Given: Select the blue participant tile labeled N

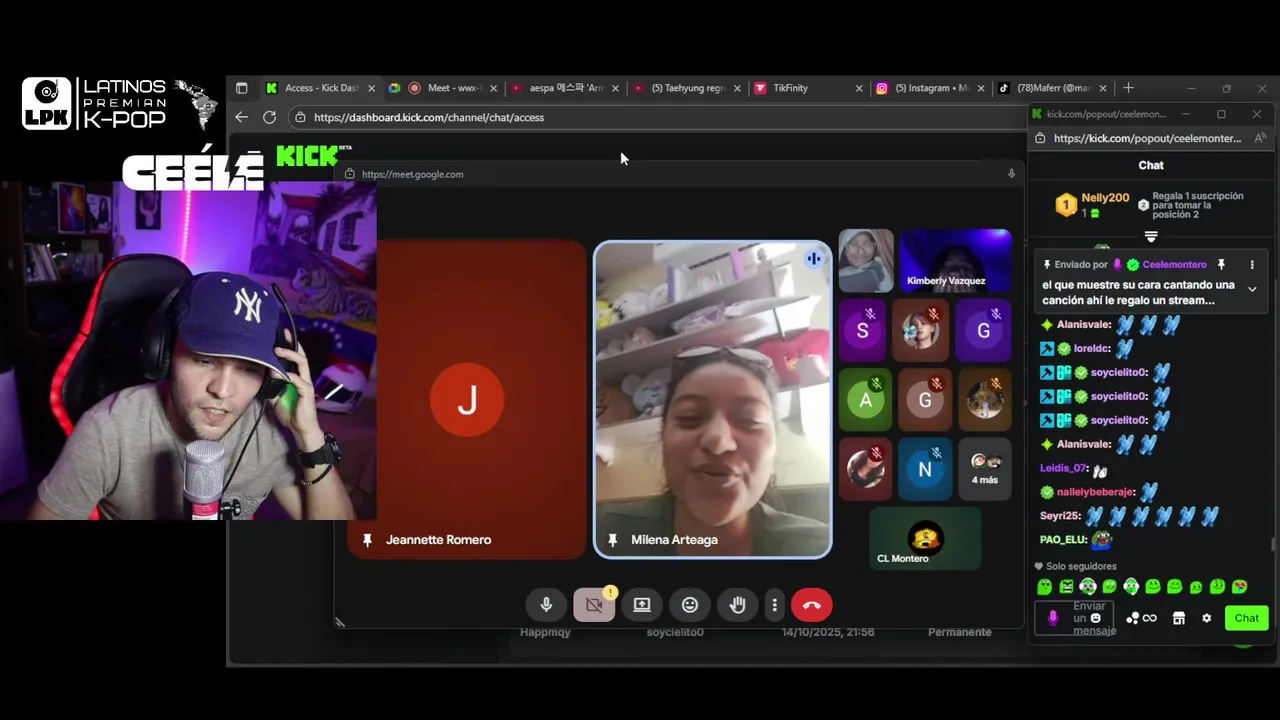Looking at the screenshot, I should click(925, 469).
